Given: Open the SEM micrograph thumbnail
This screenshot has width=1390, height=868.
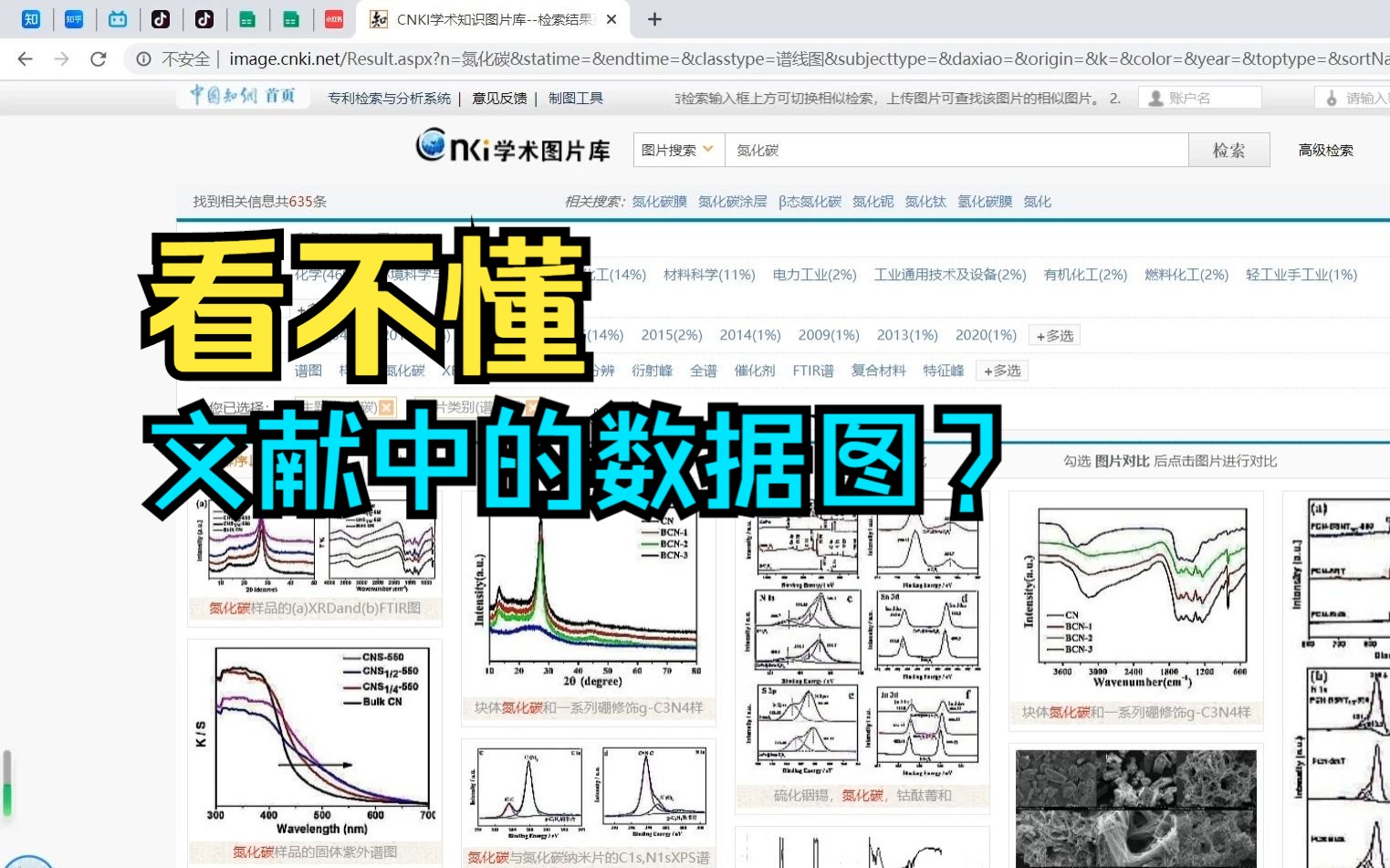Looking at the screenshot, I should 1135,809.
